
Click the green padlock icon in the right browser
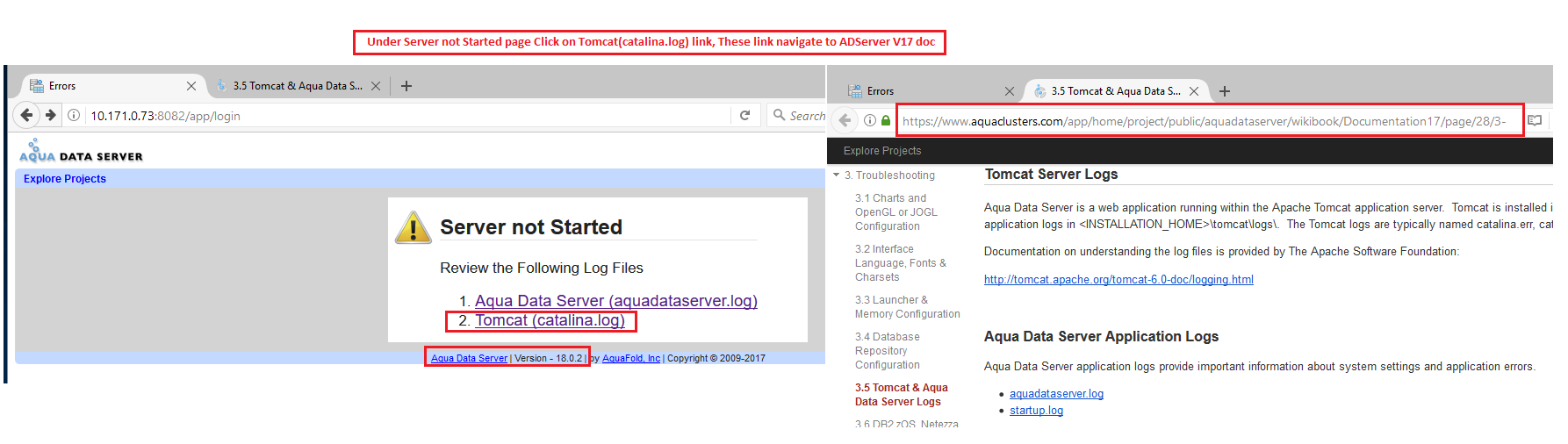[x=886, y=121]
